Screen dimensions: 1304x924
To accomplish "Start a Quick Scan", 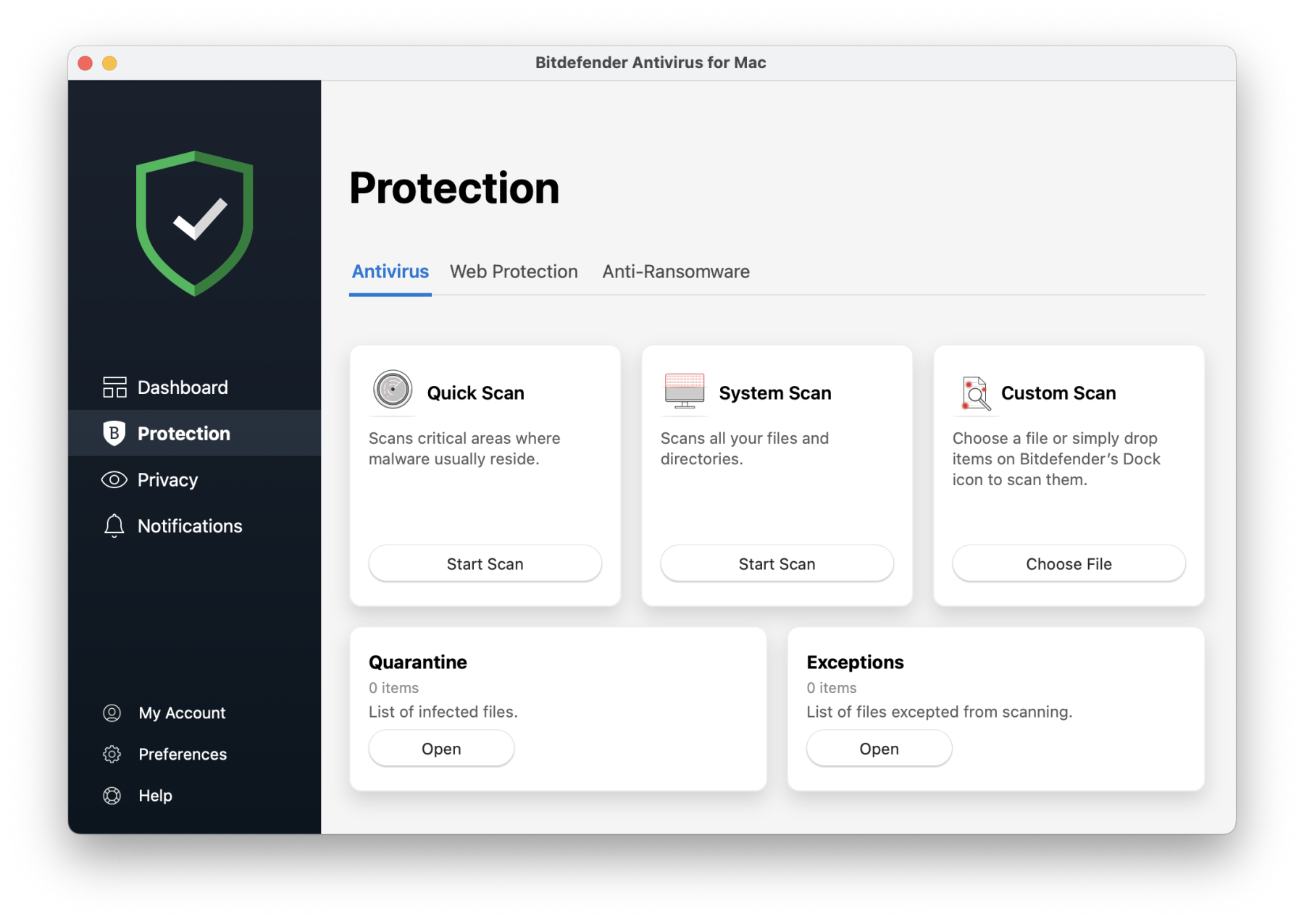I will (x=485, y=563).
